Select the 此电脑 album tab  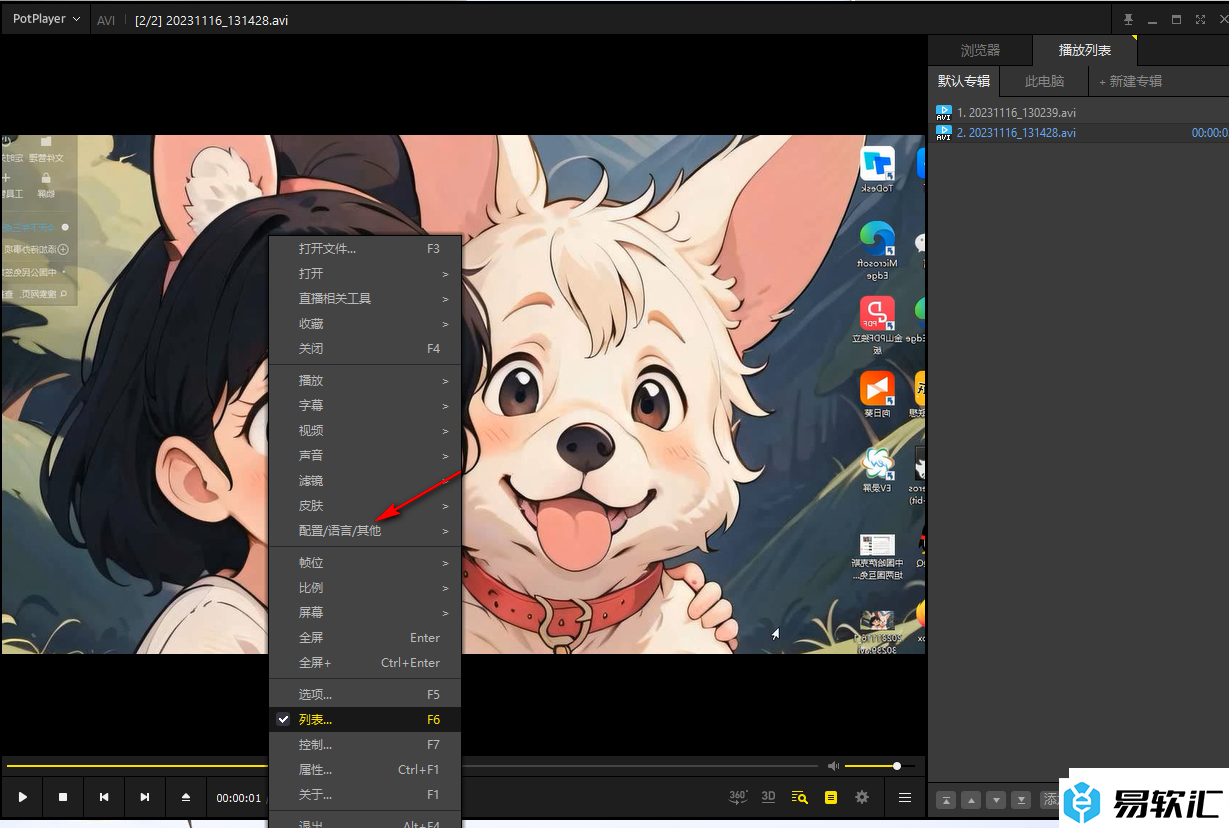[1044, 81]
